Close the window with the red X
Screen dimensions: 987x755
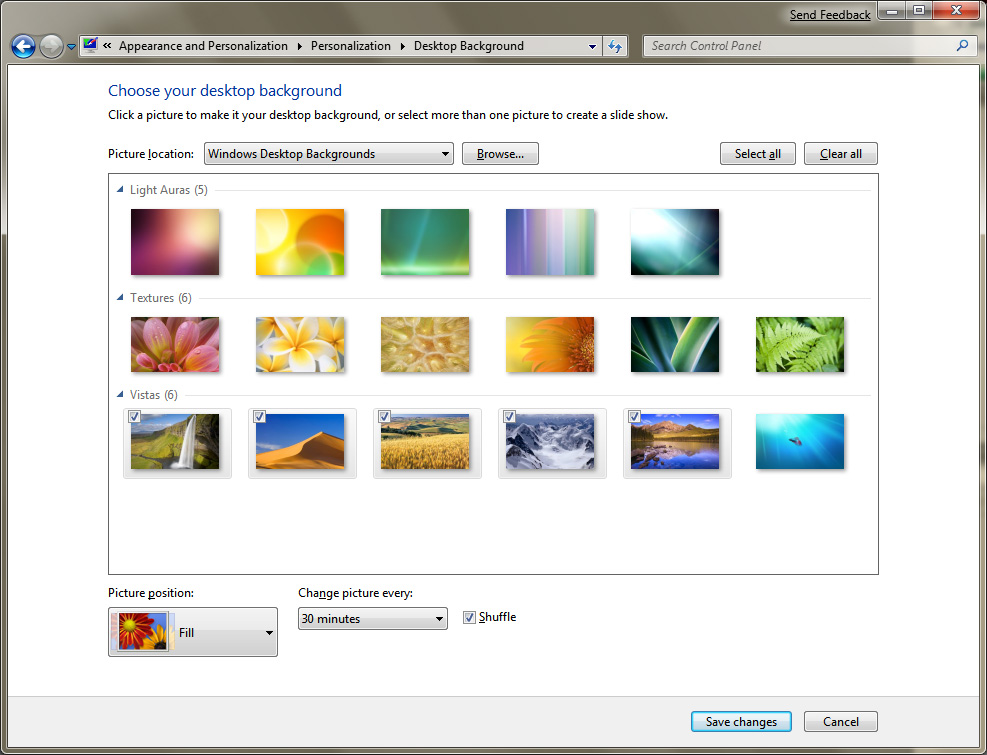point(956,10)
